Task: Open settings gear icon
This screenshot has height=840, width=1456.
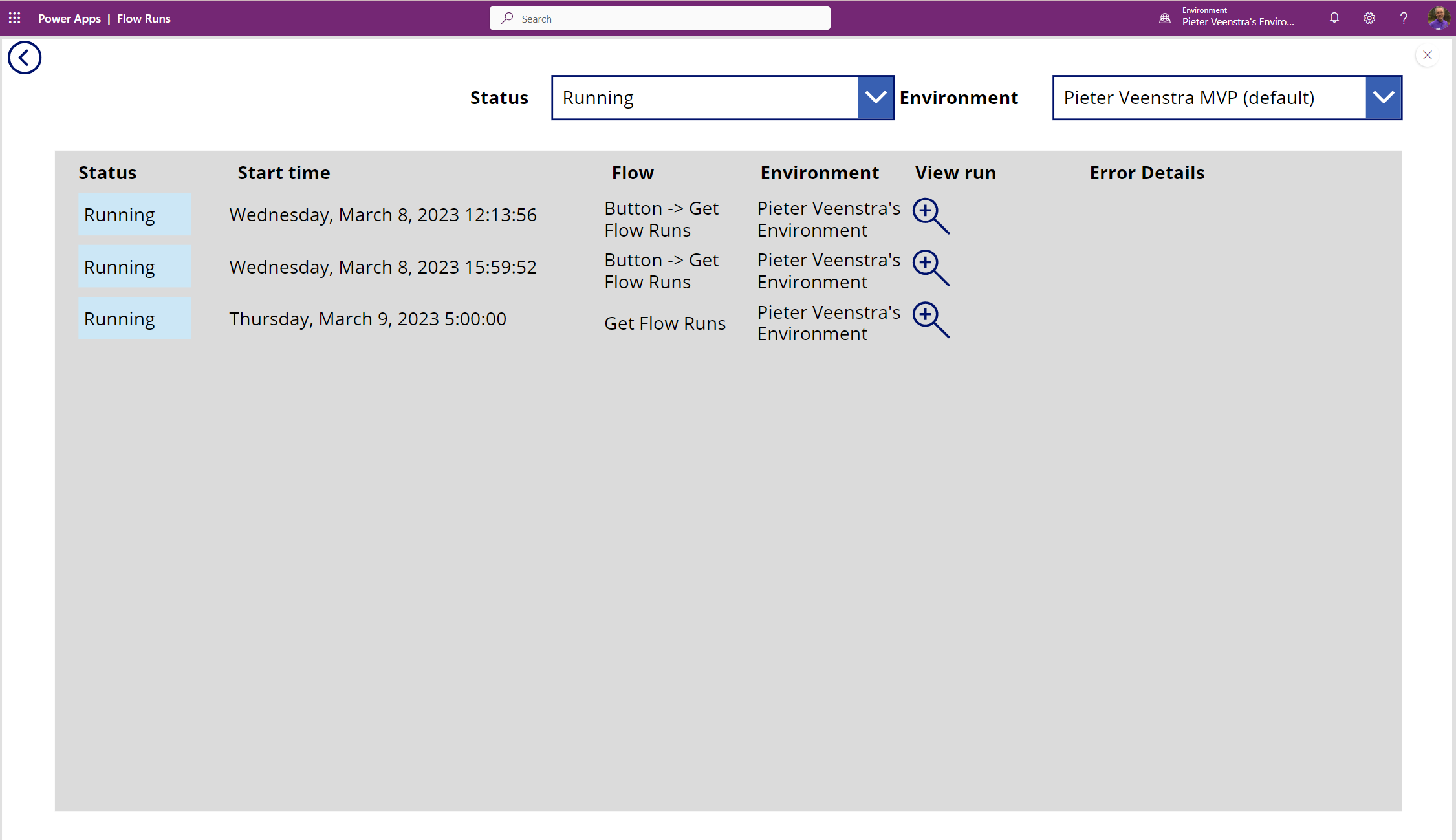Action: click(1369, 18)
